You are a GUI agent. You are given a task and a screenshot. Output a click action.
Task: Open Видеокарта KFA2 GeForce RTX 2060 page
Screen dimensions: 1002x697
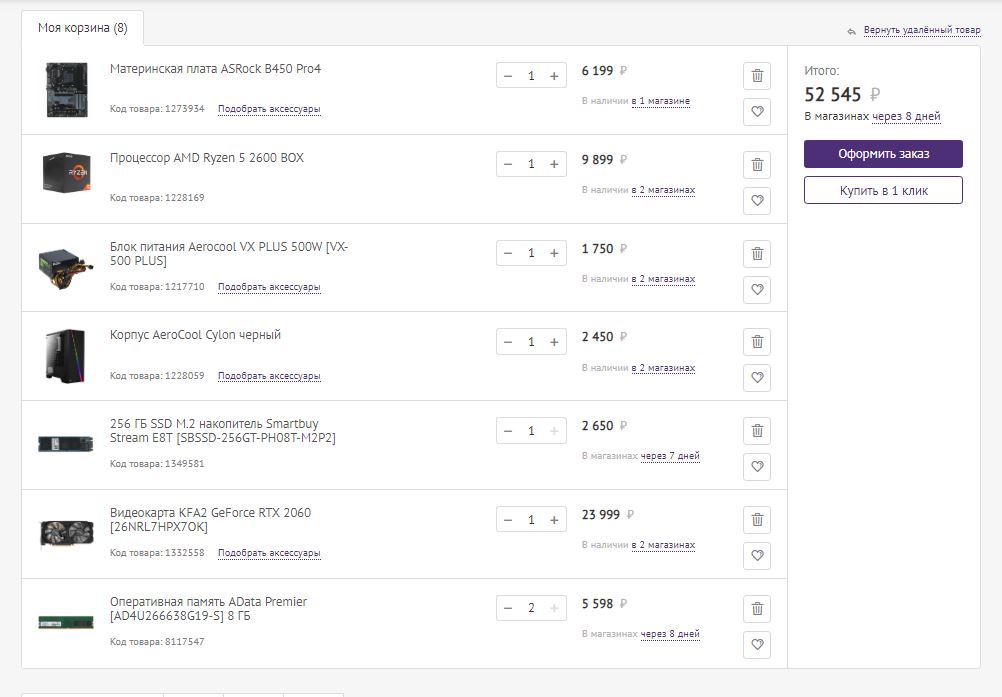[210, 519]
